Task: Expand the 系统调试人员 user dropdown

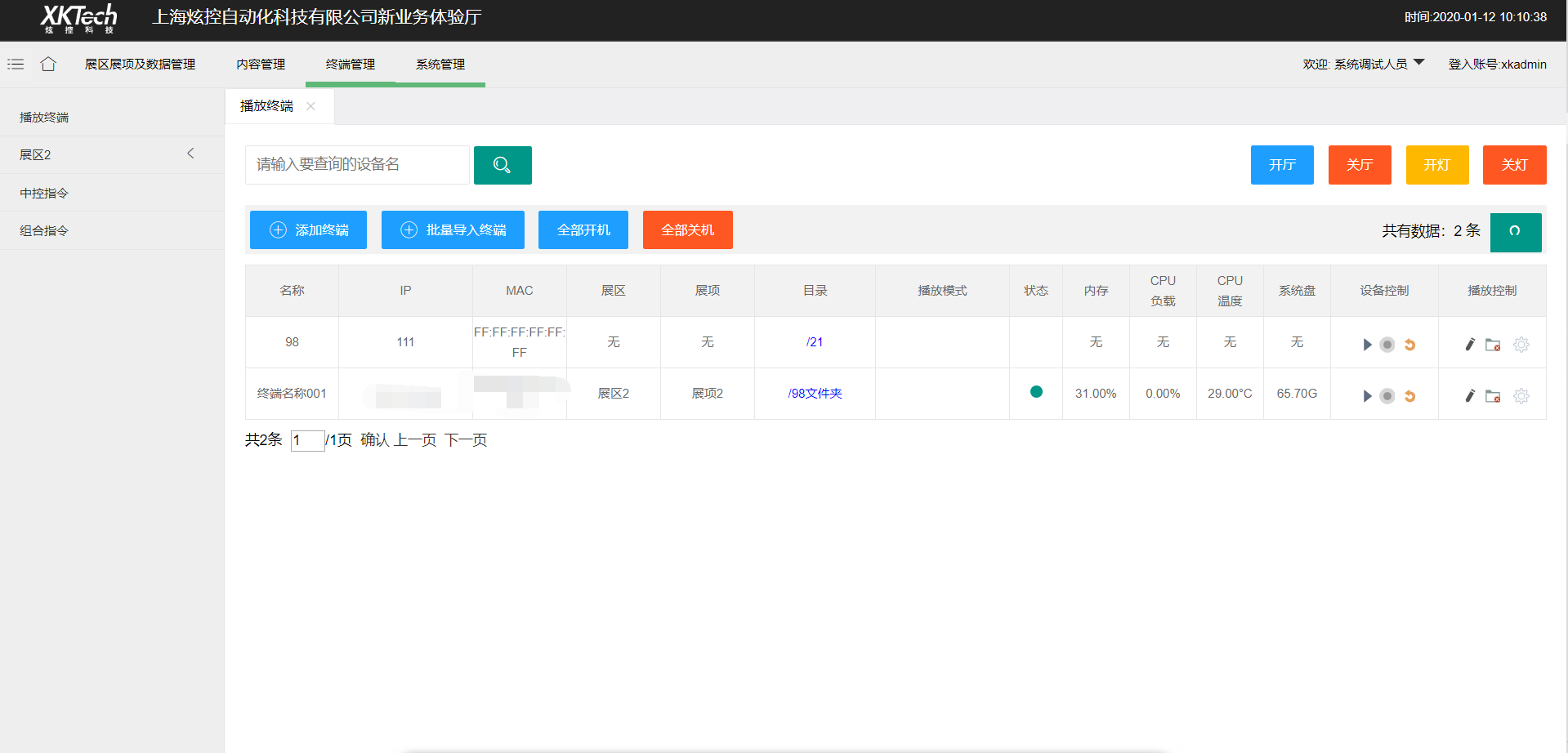Action: click(1419, 62)
